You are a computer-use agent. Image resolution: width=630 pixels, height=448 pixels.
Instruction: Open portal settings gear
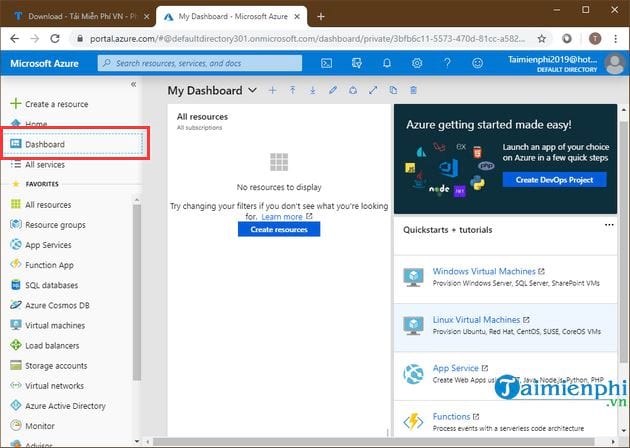(417, 63)
